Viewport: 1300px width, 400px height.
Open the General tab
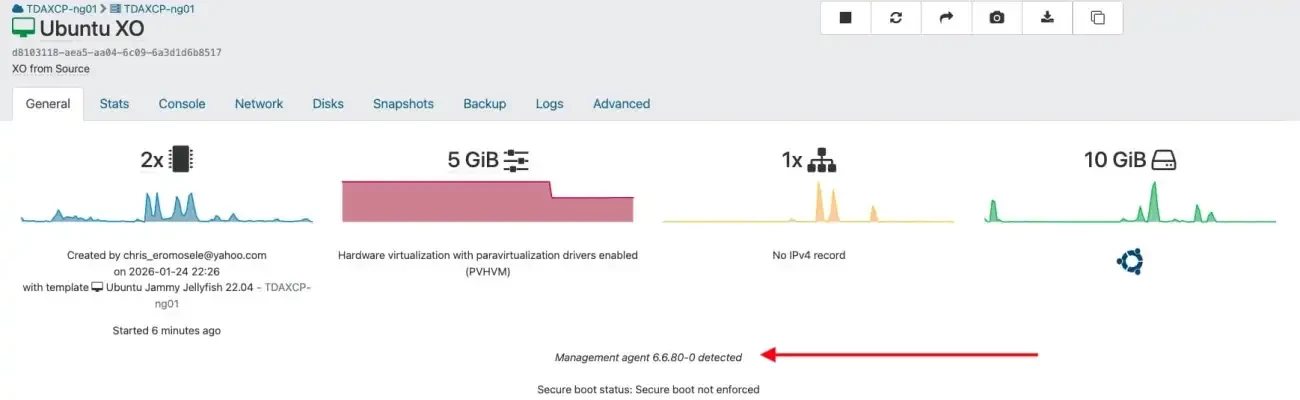48,103
